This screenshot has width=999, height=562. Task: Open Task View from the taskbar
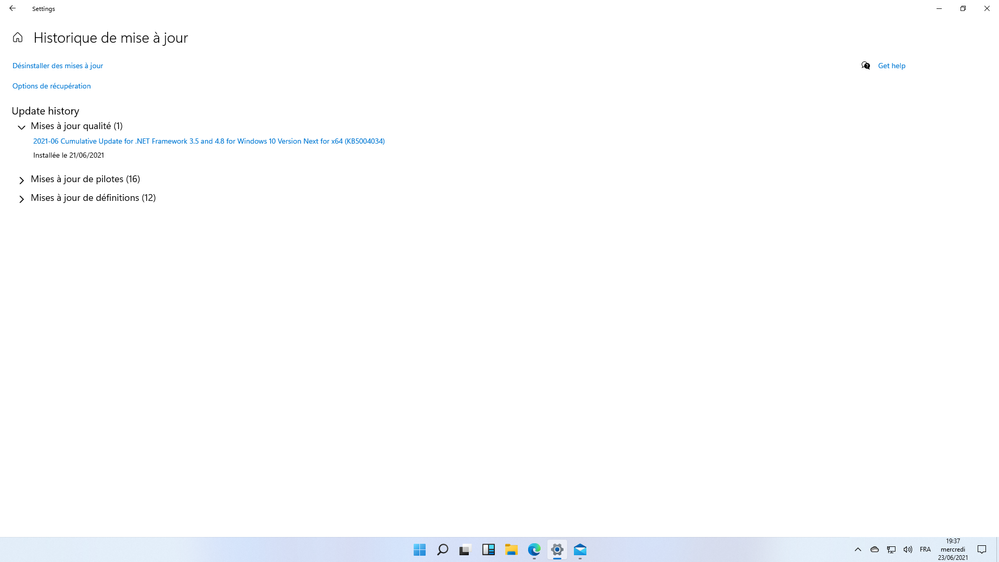pyautogui.click(x=465, y=550)
